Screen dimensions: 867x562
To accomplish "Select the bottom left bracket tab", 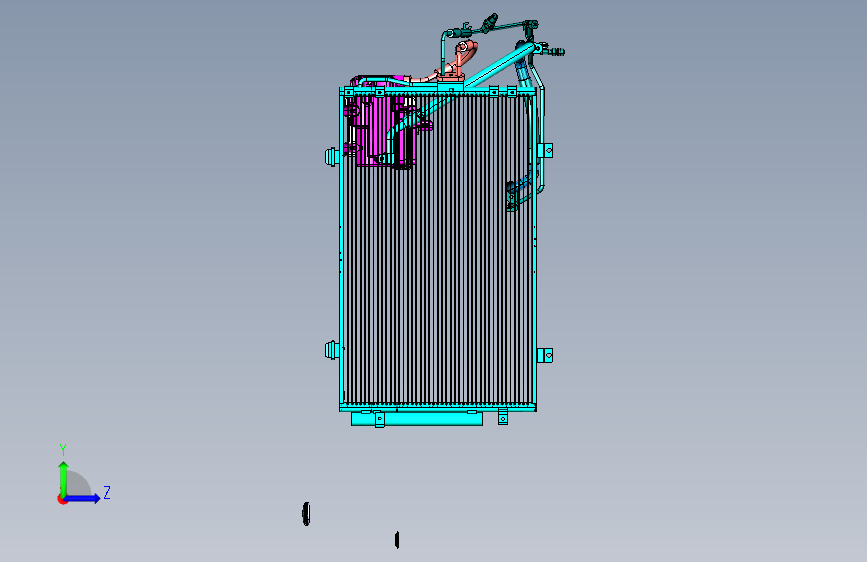I will point(379,419).
